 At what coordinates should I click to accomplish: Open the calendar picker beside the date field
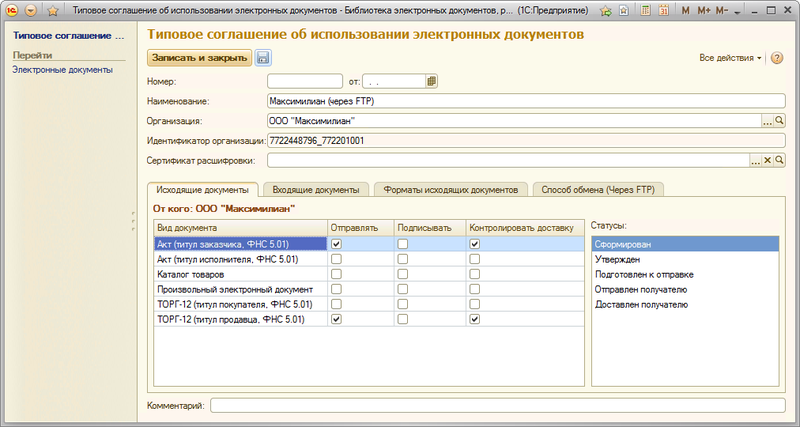[432, 81]
